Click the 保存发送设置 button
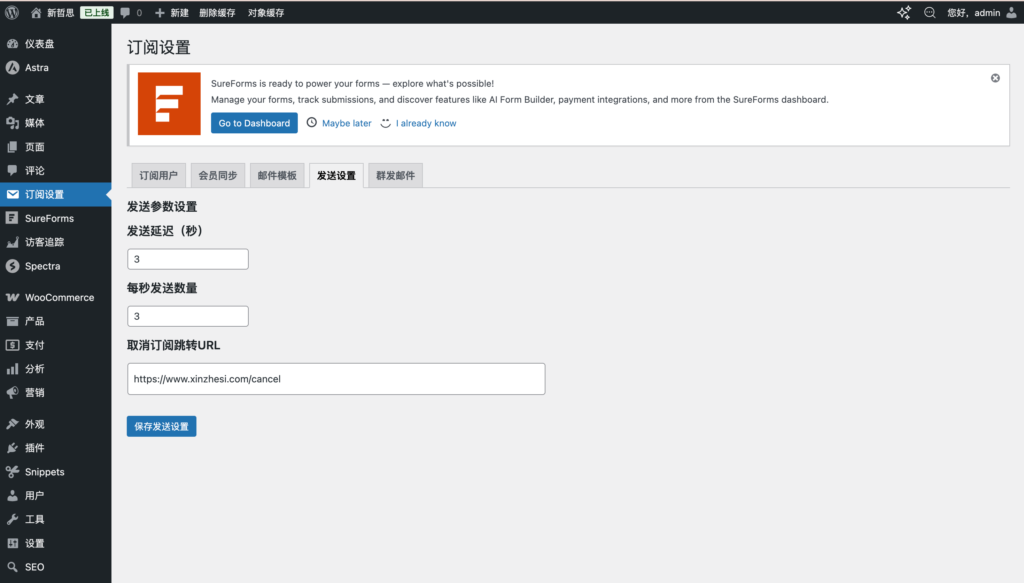The image size is (1024, 583). pyautogui.click(x=161, y=426)
